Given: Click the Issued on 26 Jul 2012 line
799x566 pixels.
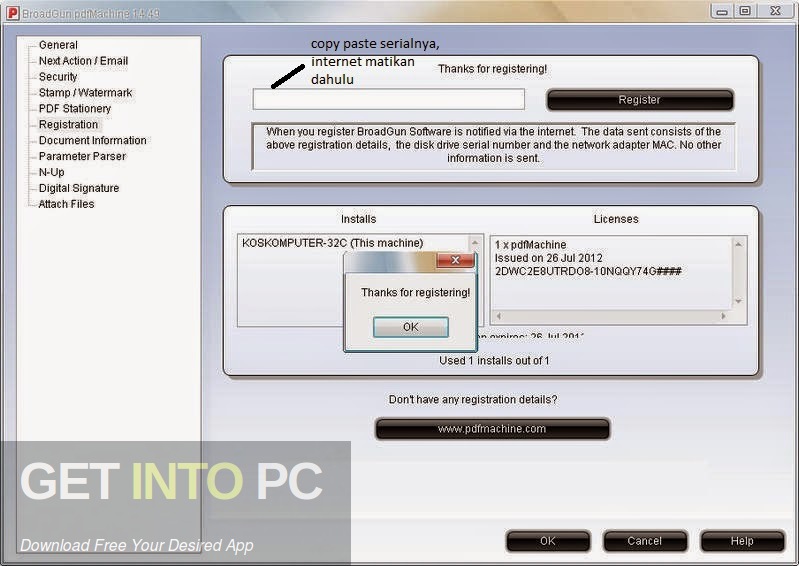Looking at the screenshot, I should (x=548, y=258).
